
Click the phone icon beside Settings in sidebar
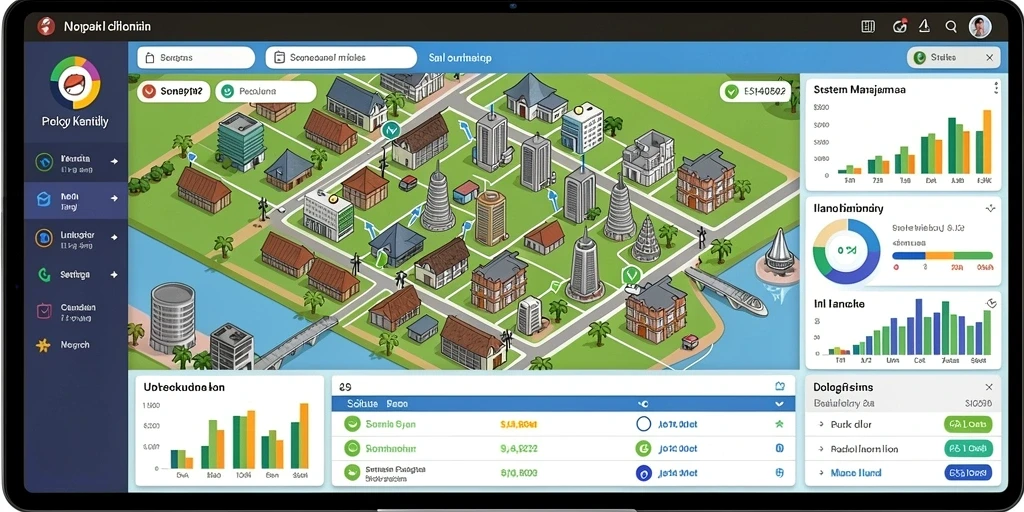point(44,275)
